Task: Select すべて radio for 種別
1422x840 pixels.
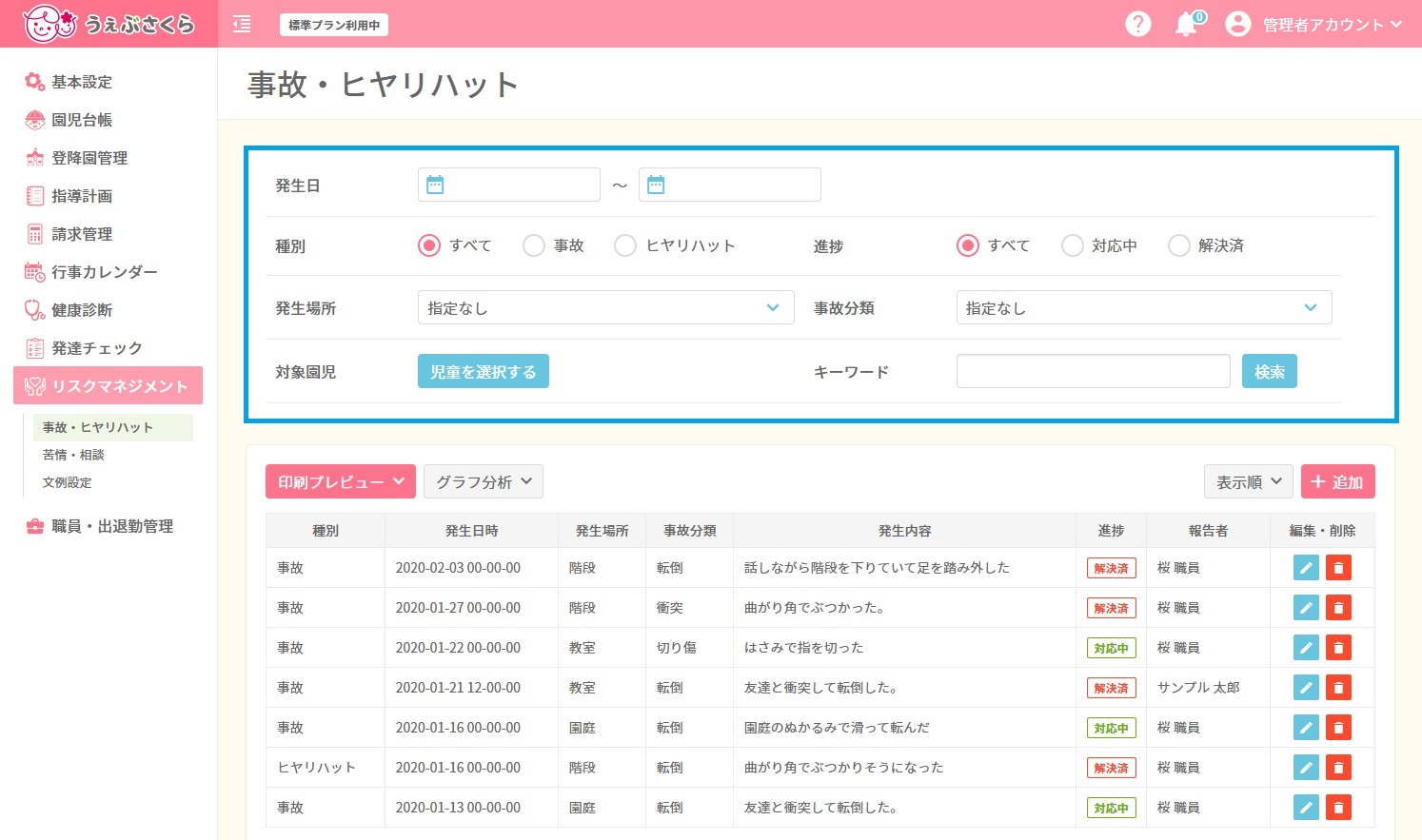Action: pos(429,245)
